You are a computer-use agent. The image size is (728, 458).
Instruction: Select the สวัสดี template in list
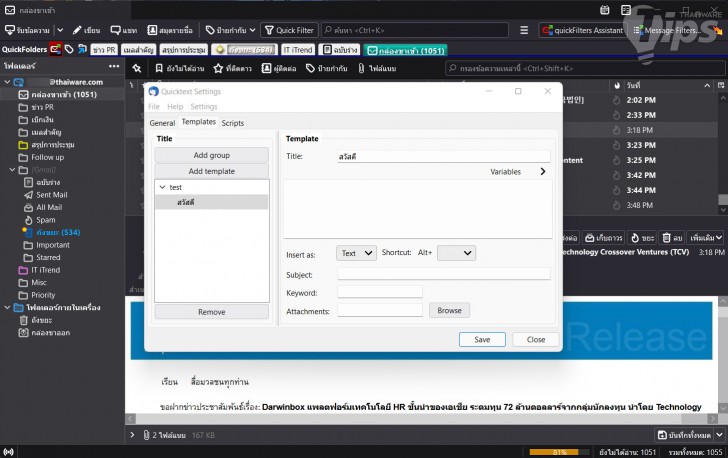[x=212, y=202]
